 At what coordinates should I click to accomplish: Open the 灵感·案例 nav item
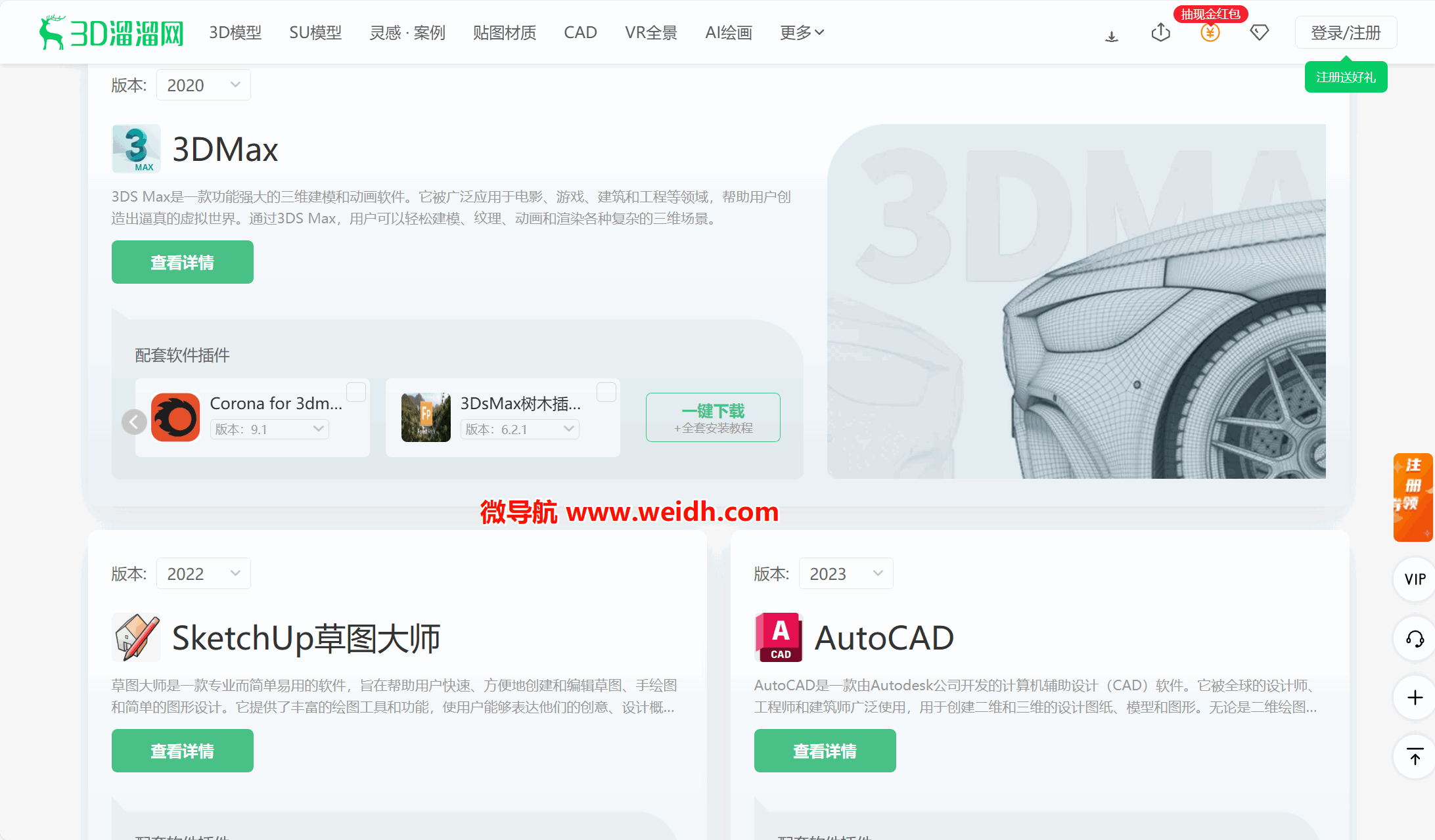(407, 32)
